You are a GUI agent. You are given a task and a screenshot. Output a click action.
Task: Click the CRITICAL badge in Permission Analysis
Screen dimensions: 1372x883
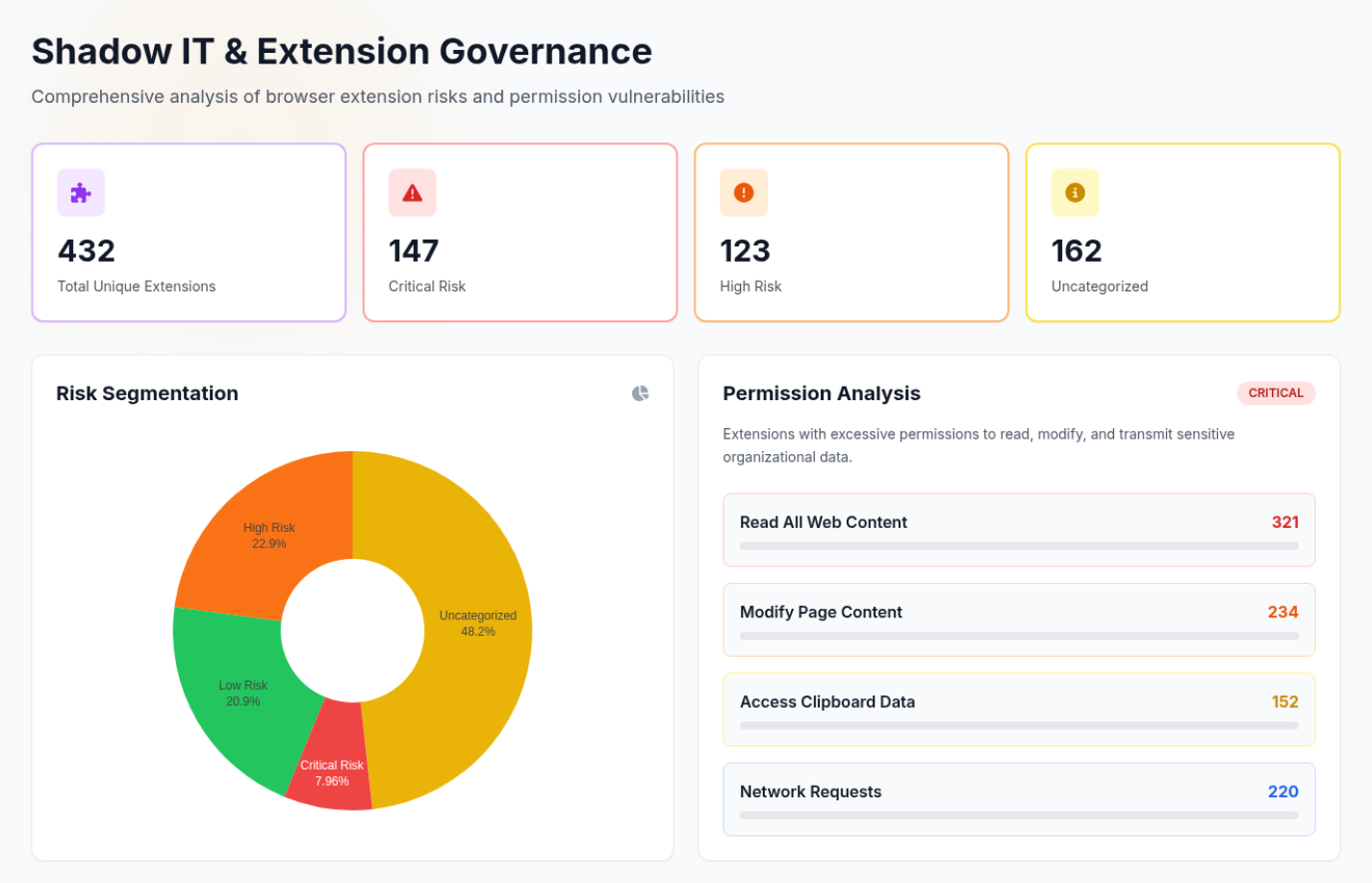1276,392
